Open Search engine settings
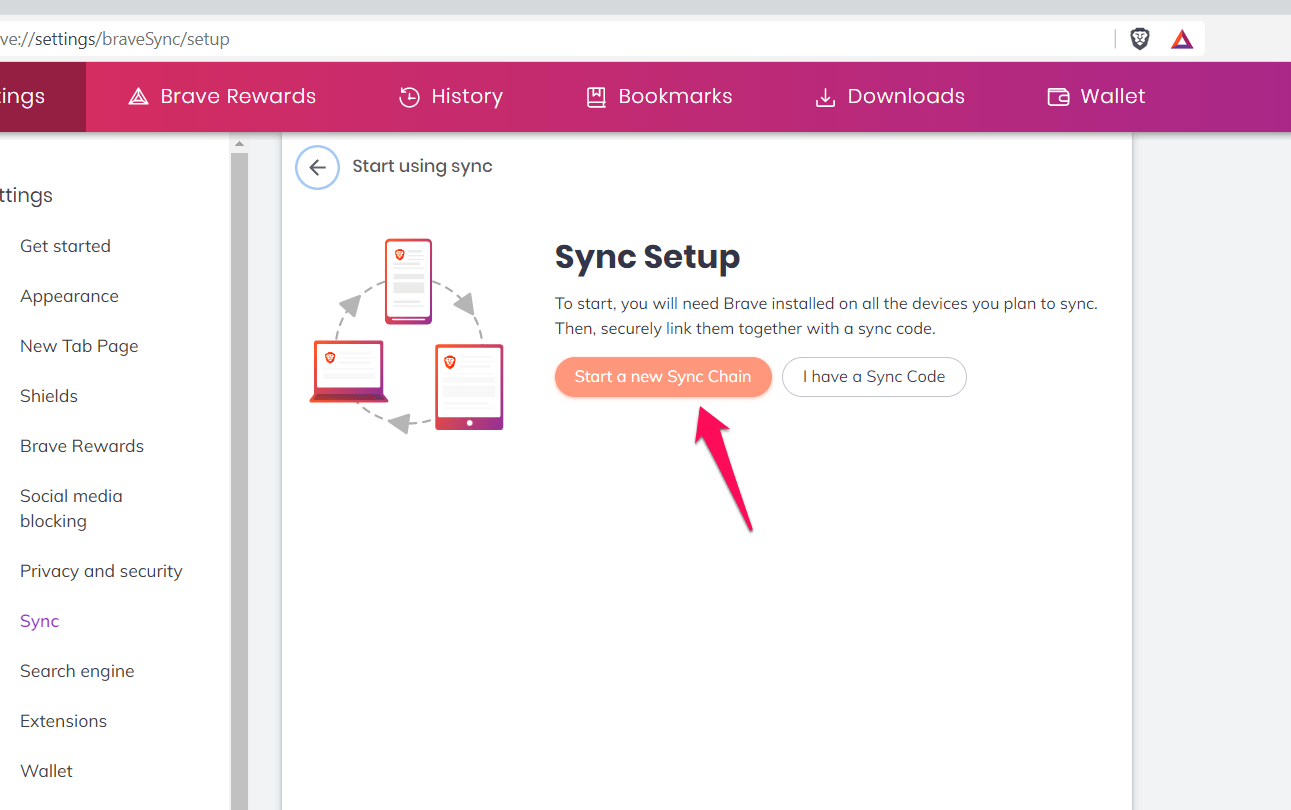Viewport: 1291px width, 810px height. pos(77,671)
